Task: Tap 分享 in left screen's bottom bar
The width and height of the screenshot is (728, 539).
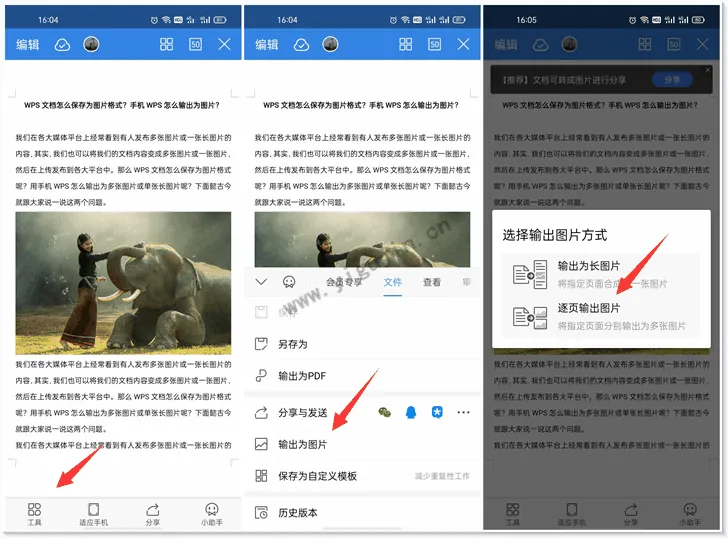Action: [x=153, y=514]
